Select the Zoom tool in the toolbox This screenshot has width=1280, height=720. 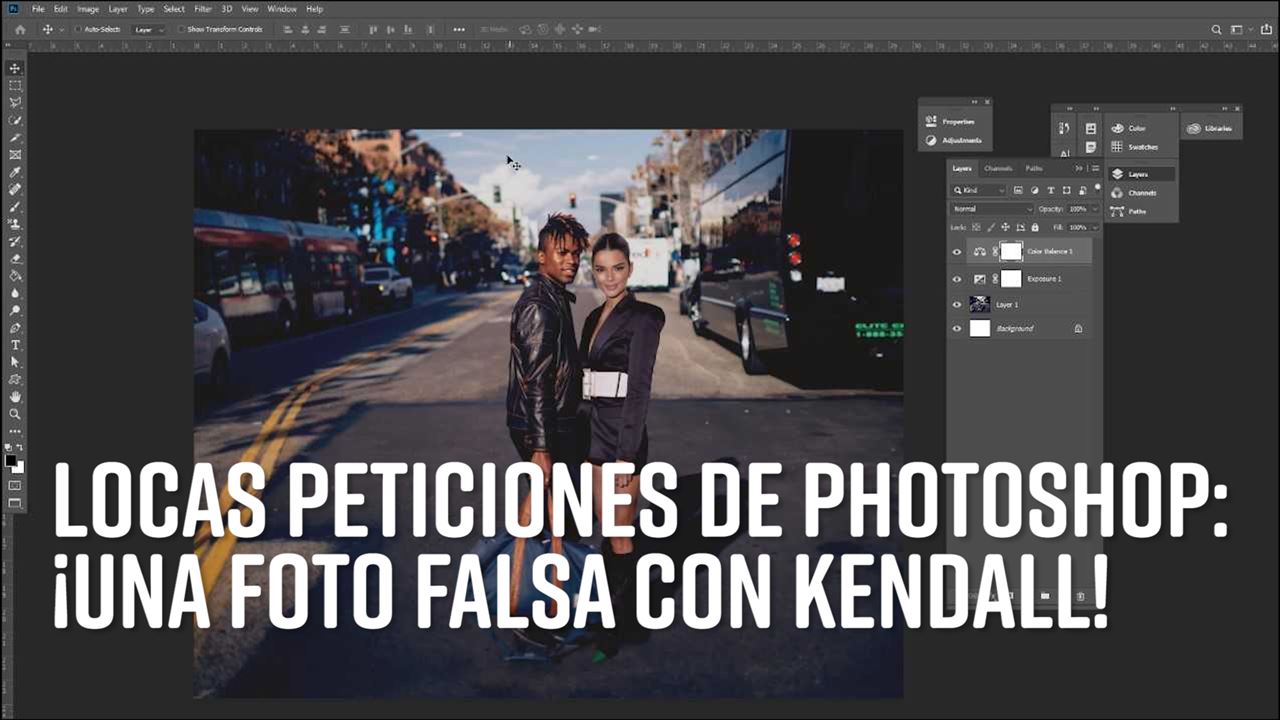coord(15,413)
